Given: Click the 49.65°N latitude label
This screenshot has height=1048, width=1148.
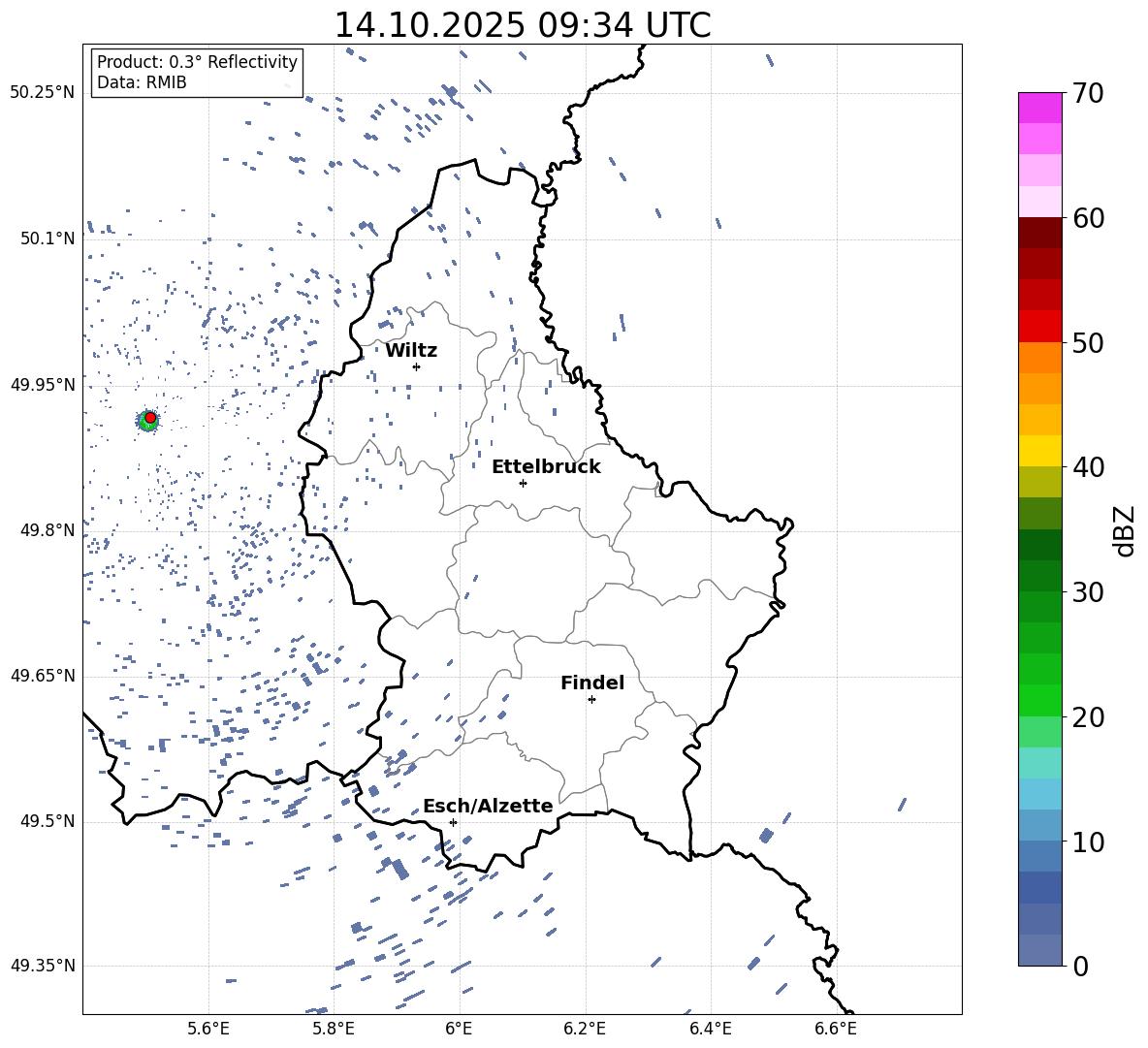Looking at the screenshot, I should [x=43, y=676].
